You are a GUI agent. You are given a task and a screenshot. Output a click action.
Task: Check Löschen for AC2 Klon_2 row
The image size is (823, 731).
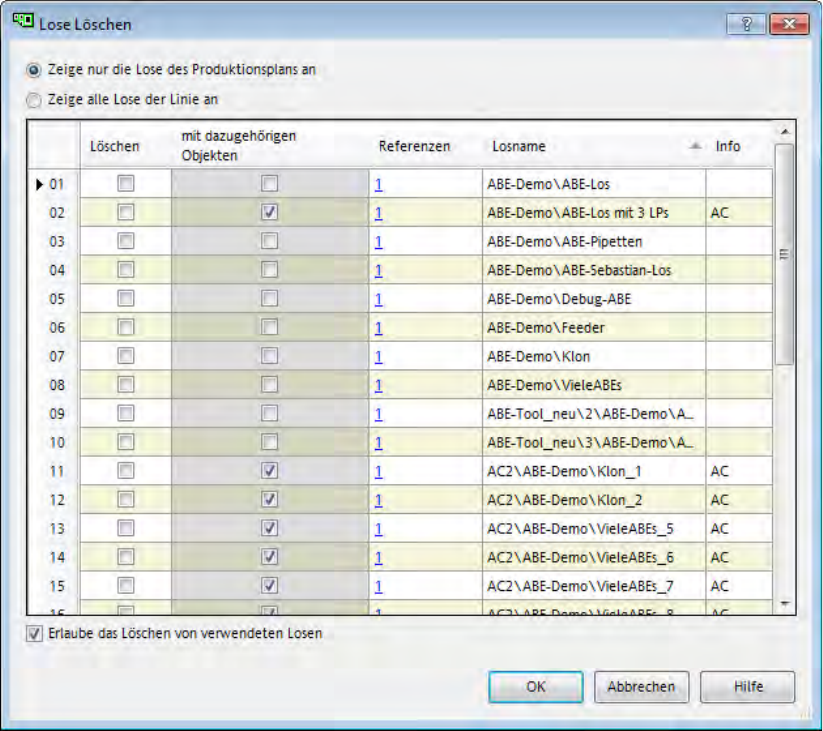pyautogui.click(x=125, y=500)
